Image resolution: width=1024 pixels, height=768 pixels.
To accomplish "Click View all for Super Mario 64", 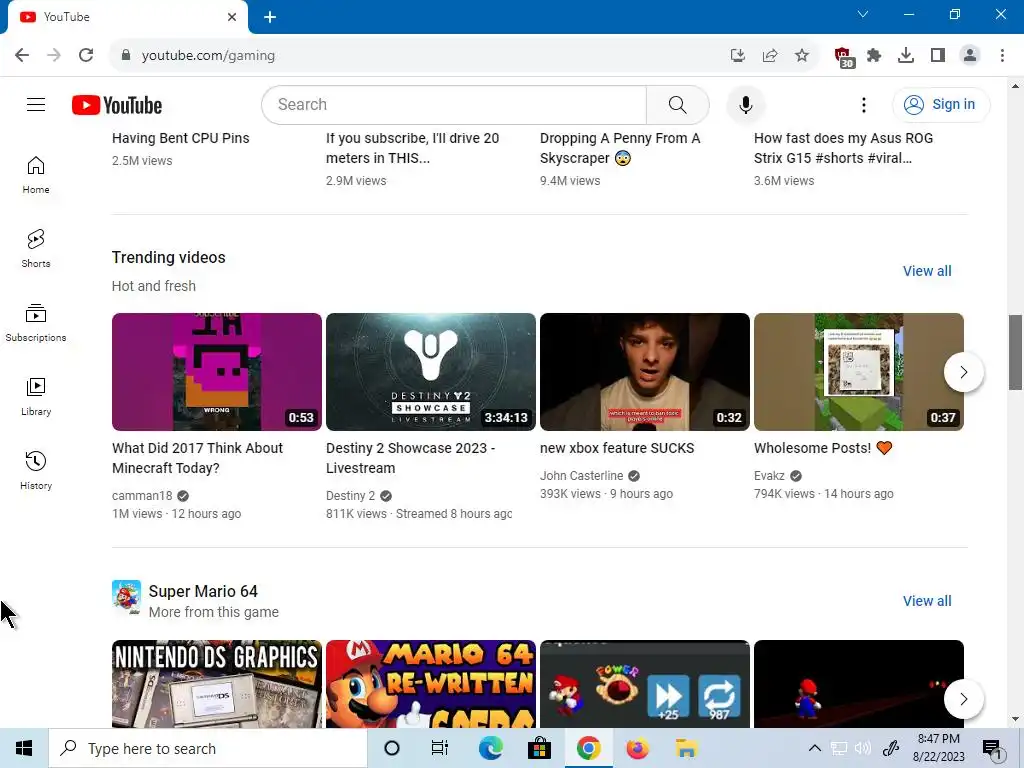I will coord(927,601).
